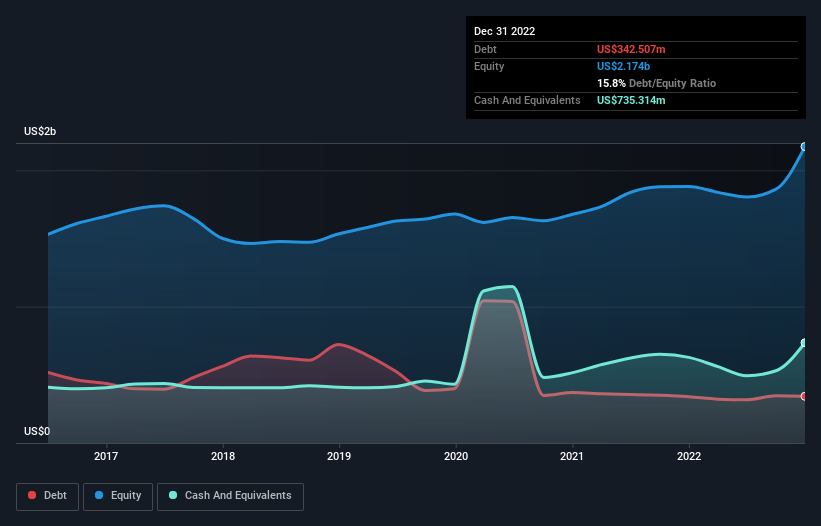This screenshot has height=526, width=821.
Task: Click the US$2.174b equity value
Action: coord(623,66)
